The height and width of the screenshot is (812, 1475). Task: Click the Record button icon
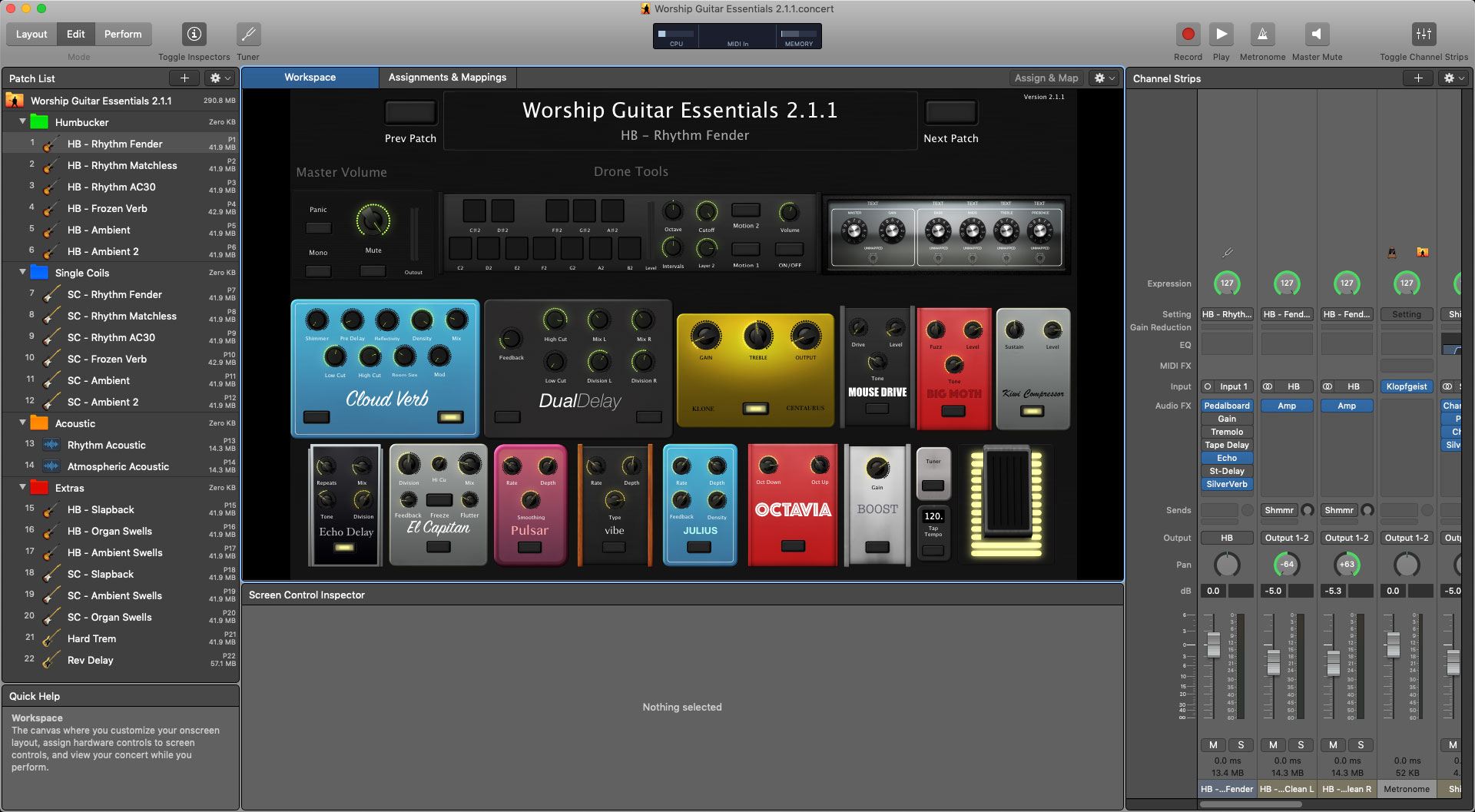[x=1188, y=35]
